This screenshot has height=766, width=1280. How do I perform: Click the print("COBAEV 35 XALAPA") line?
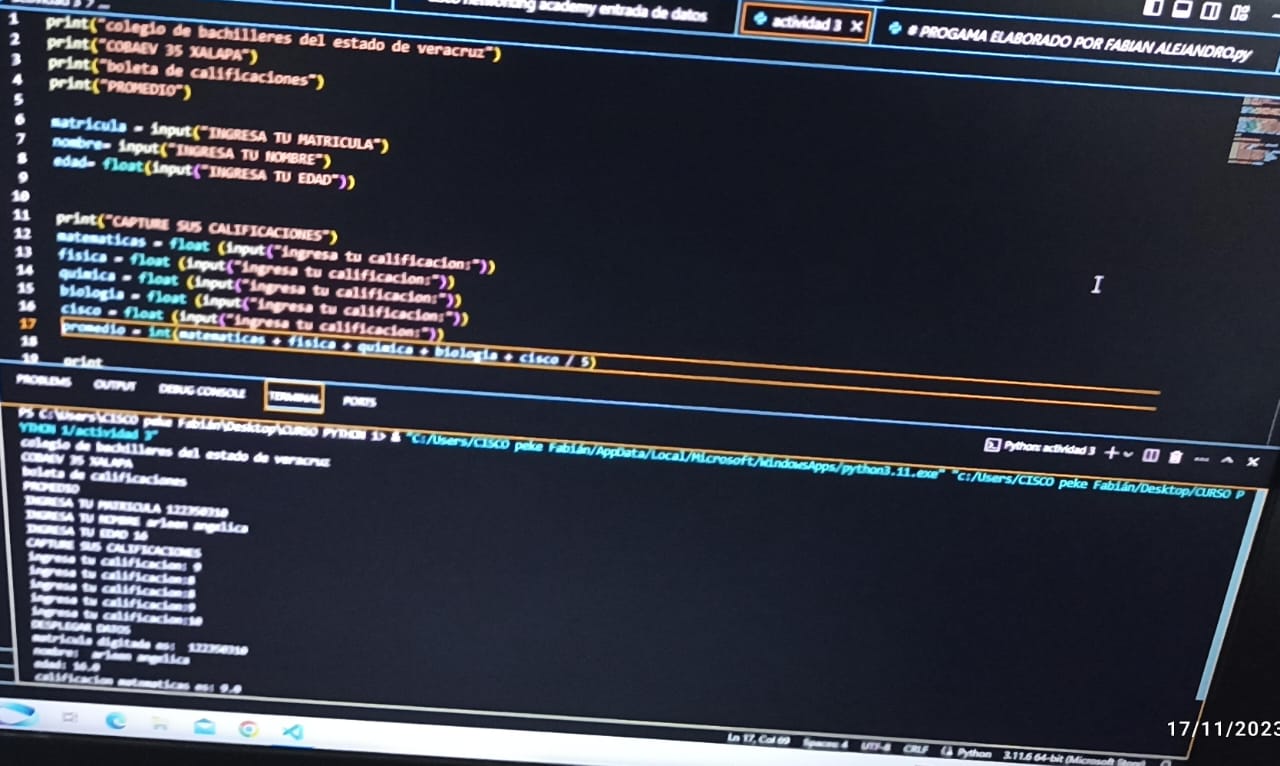pos(152,50)
